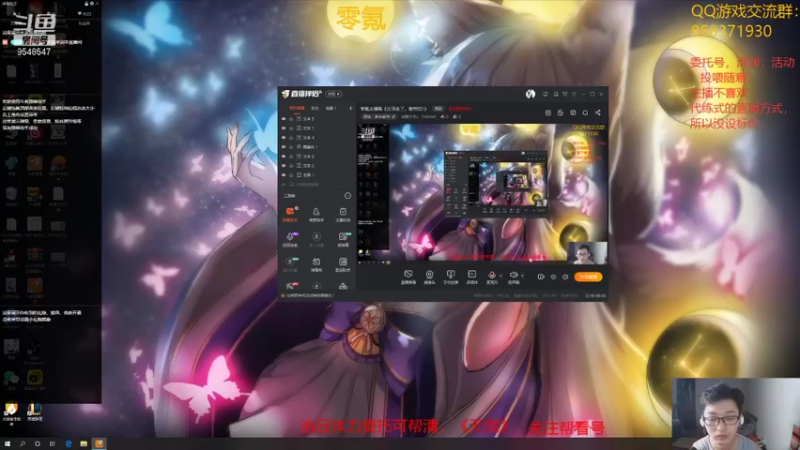Mute the microphone in bottom toolbar
800x450 pixels.
point(492,275)
